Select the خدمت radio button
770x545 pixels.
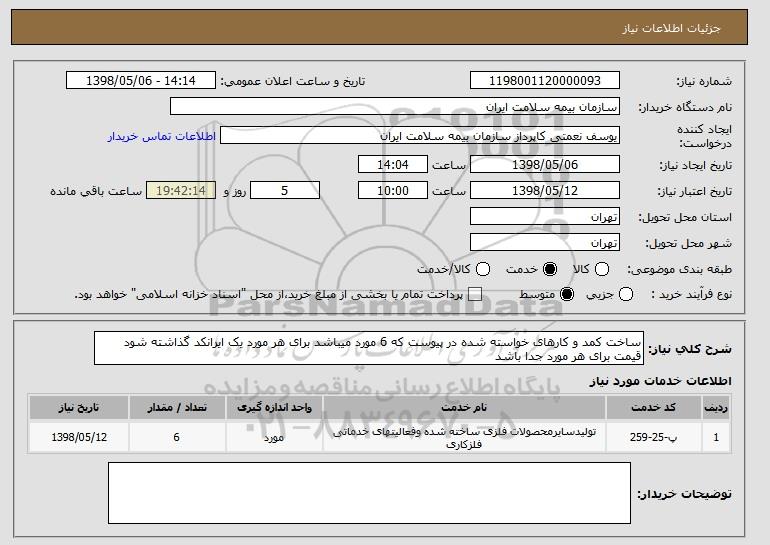tap(550, 269)
